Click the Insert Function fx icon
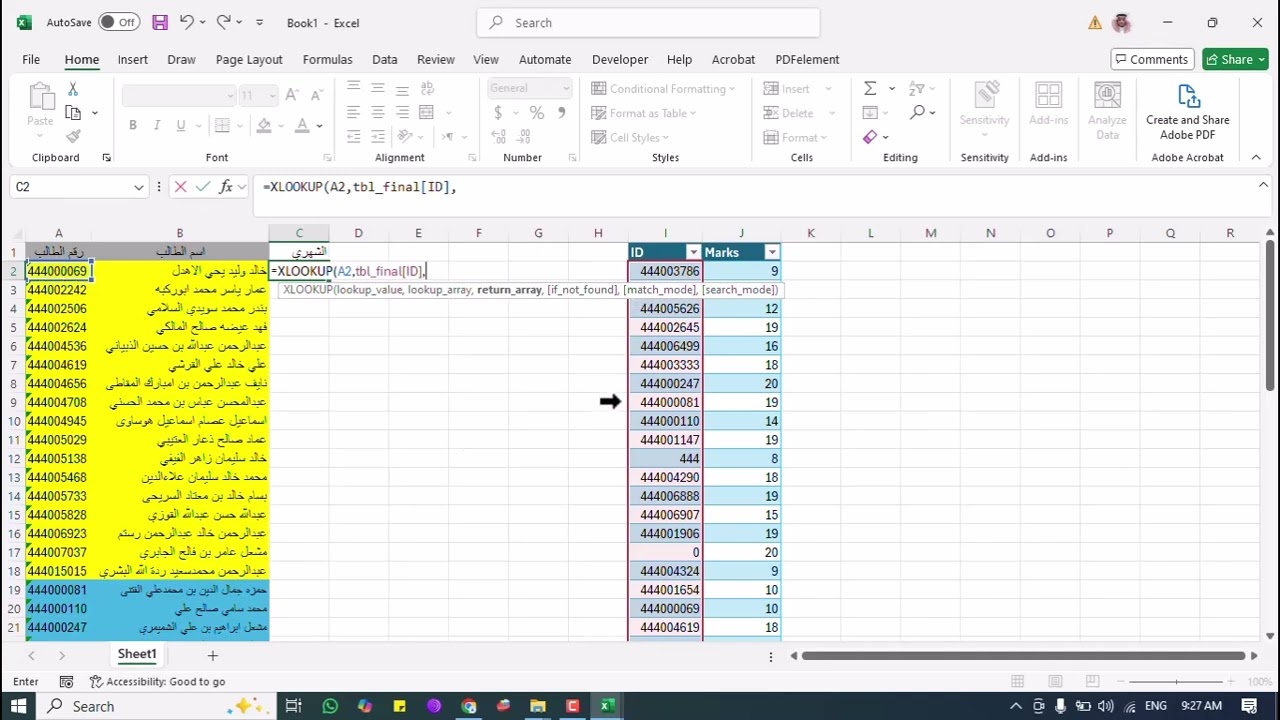The width and height of the screenshot is (1280, 720). click(x=226, y=186)
